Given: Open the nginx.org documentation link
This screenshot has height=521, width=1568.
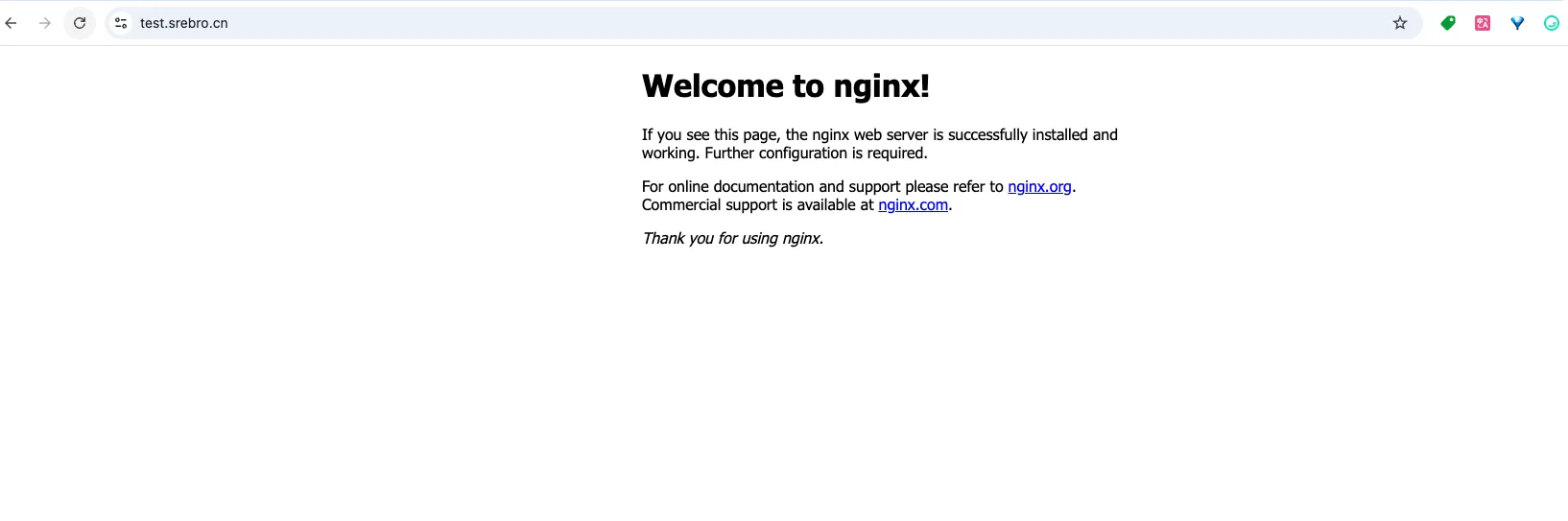Looking at the screenshot, I should 1039,187.
